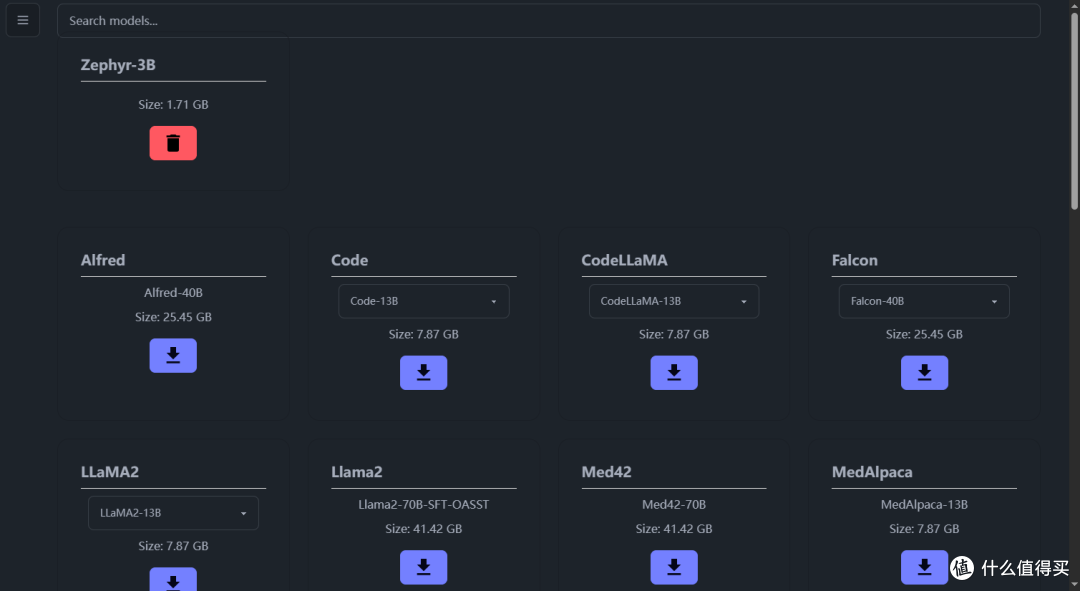
Task: Download the selected Code-13B model
Action: click(424, 373)
